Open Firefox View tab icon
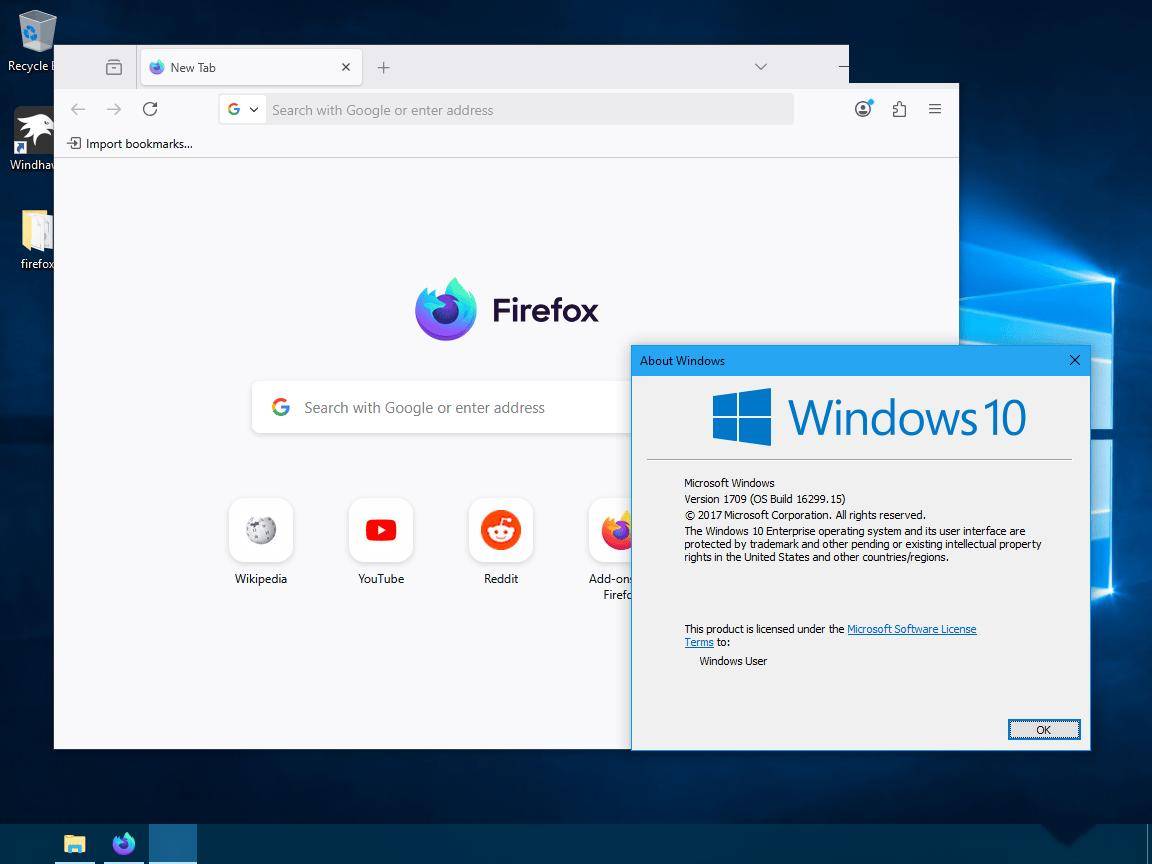 [114, 67]
